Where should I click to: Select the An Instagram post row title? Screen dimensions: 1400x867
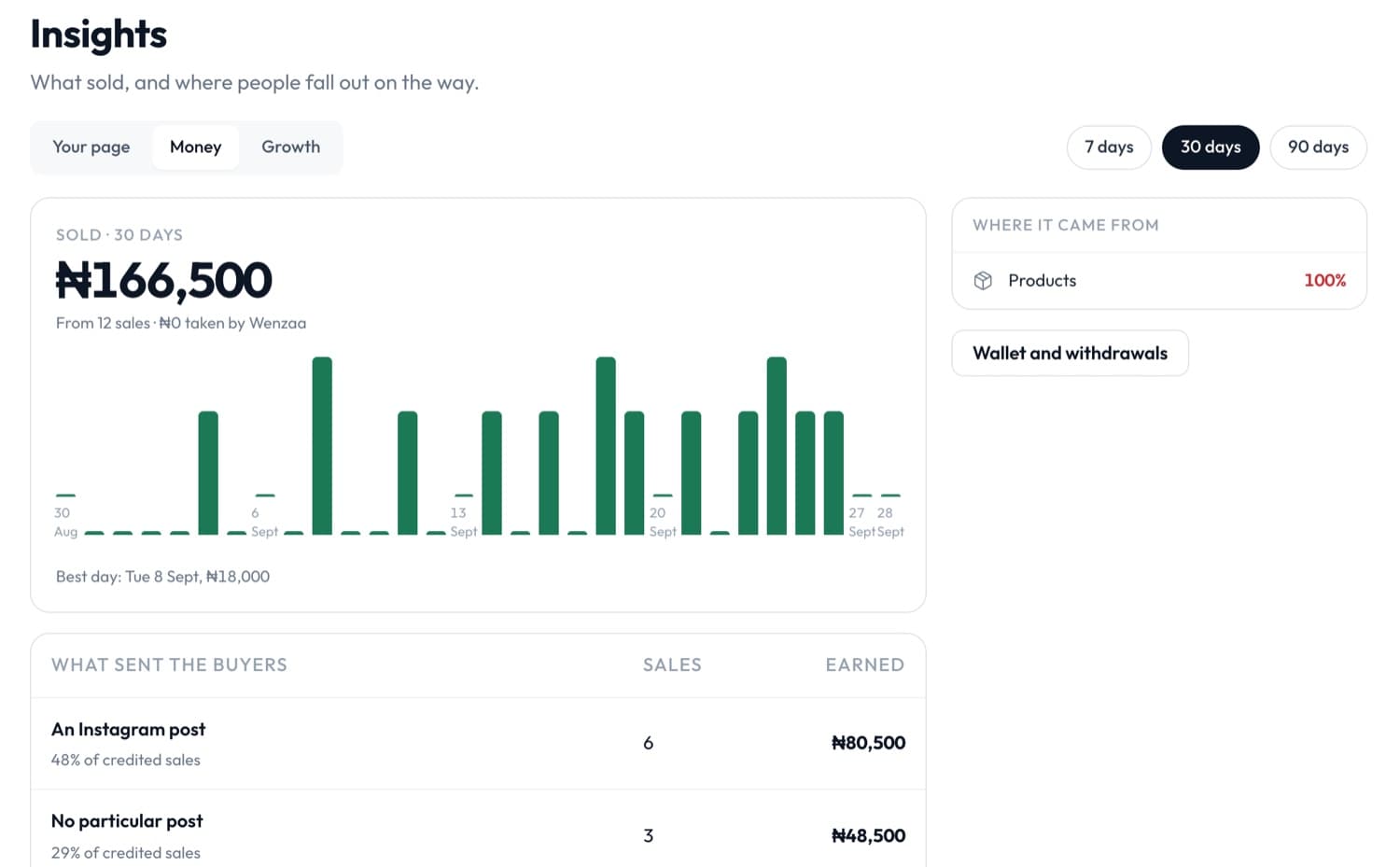129,730
